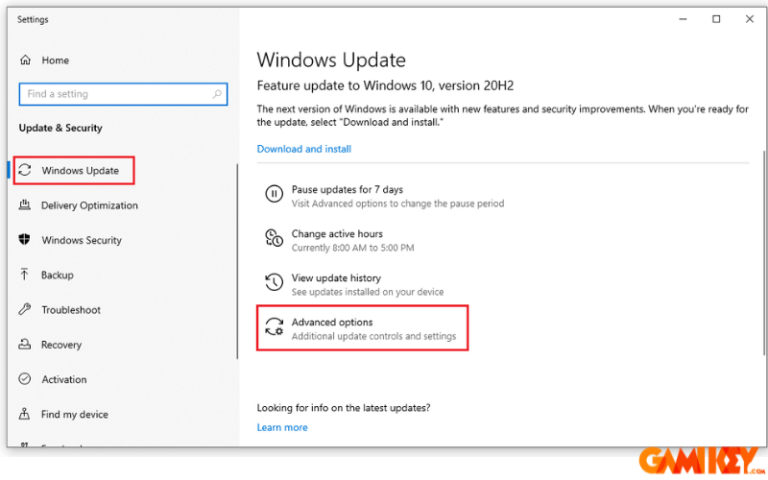This screenshot has width=768, height=480.
Task: Click the pause circle icon
Action: point(274,194)
